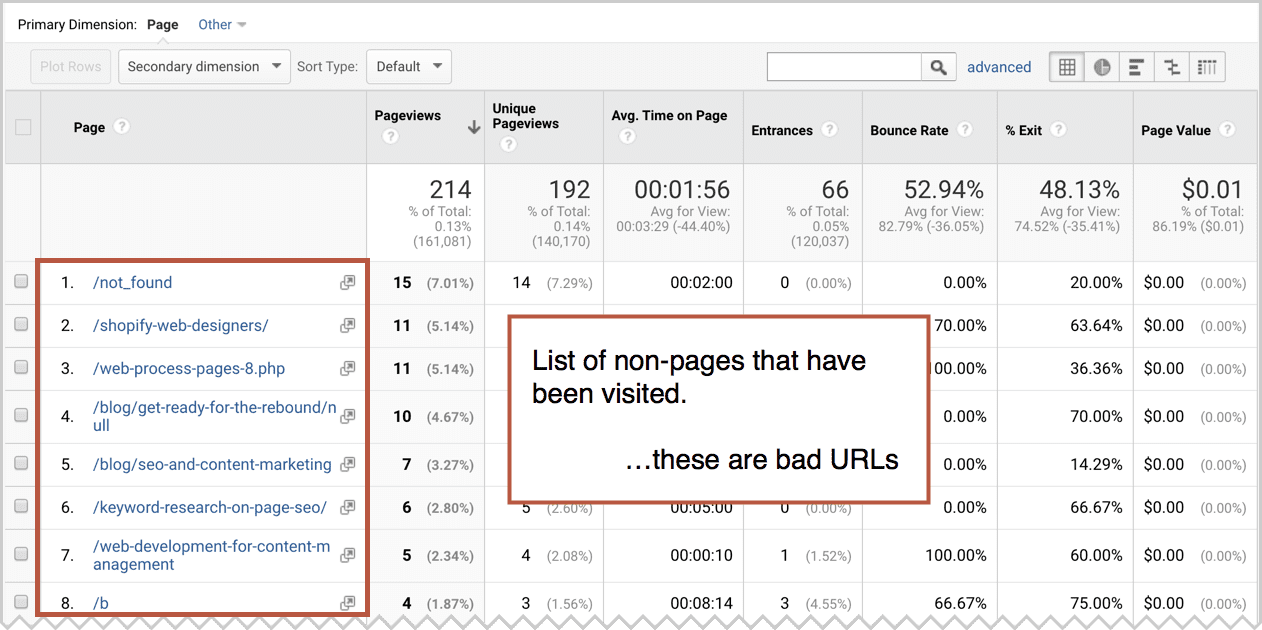Select the data table view icon

coord(1066,66)
